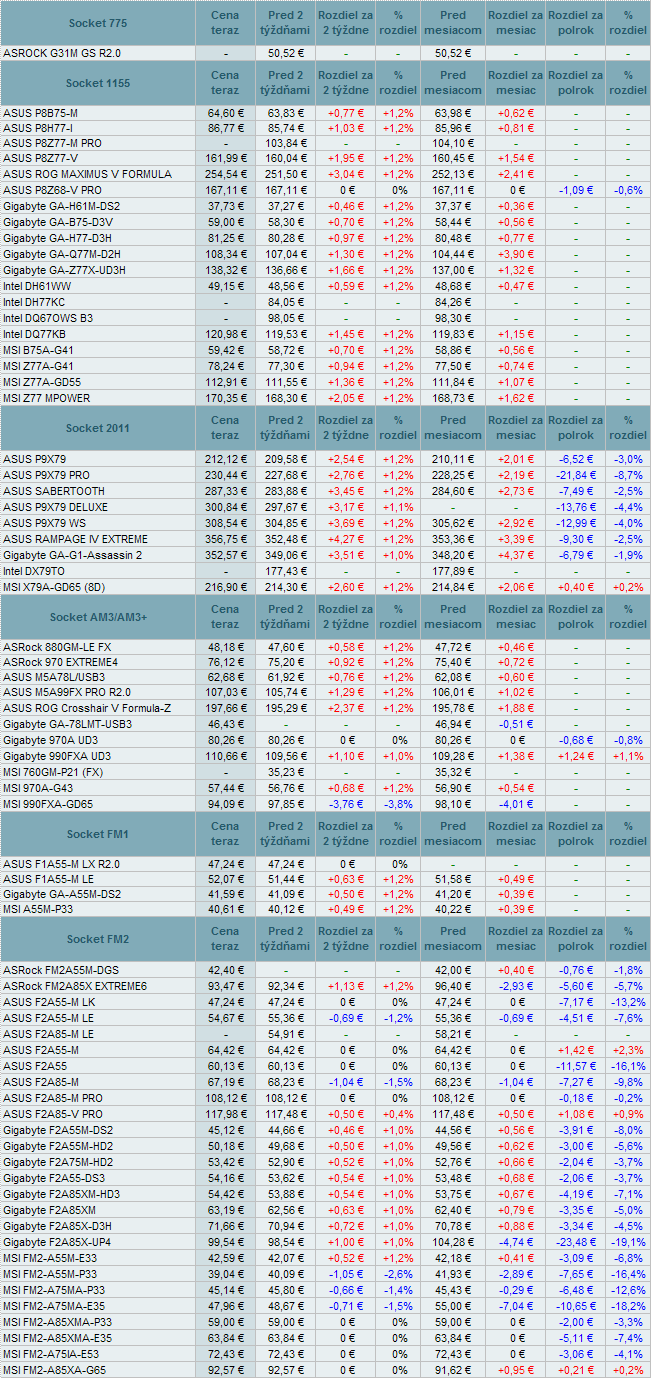Click the Gigabyte GA-A55M-DS2 product name
Image resolution: width=651 pixels, height=1378 pixels.
[62, 894]
